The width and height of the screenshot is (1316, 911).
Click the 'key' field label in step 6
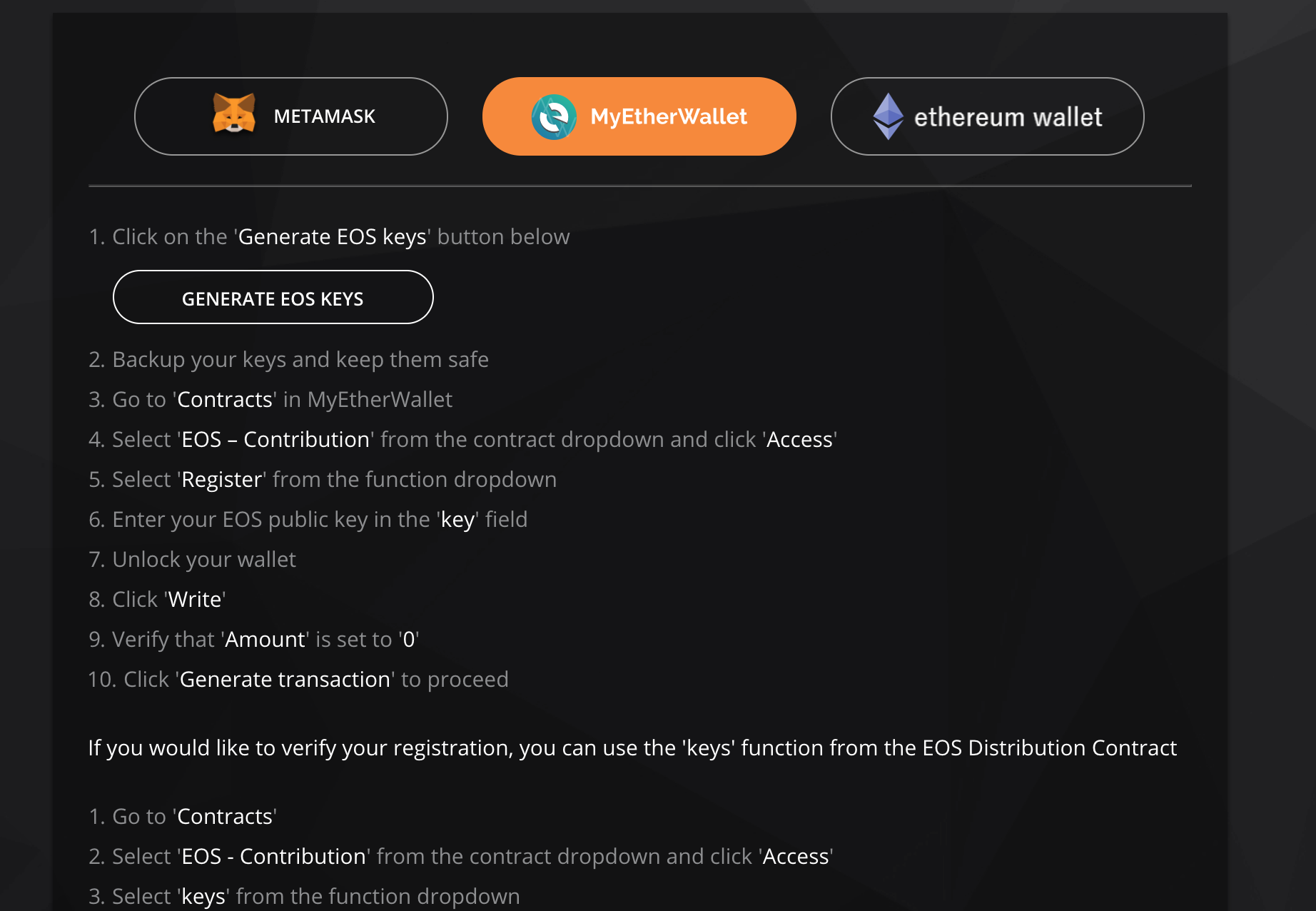(x=459, y=519)
